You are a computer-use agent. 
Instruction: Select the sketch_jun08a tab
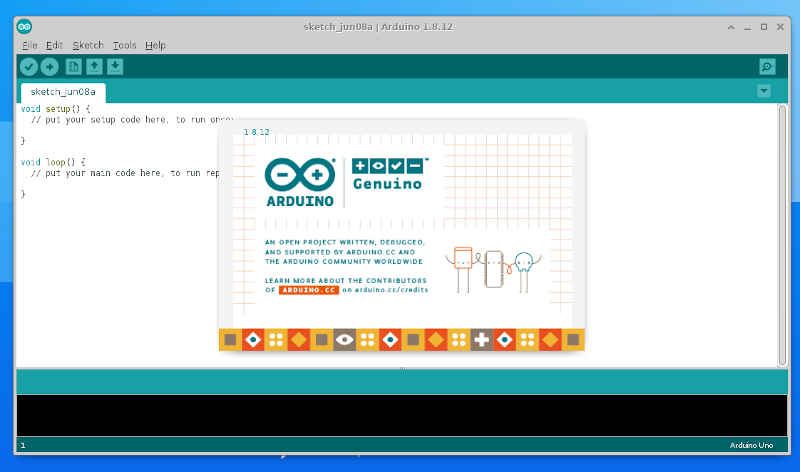pyautogui.click(x=63, y=92)
